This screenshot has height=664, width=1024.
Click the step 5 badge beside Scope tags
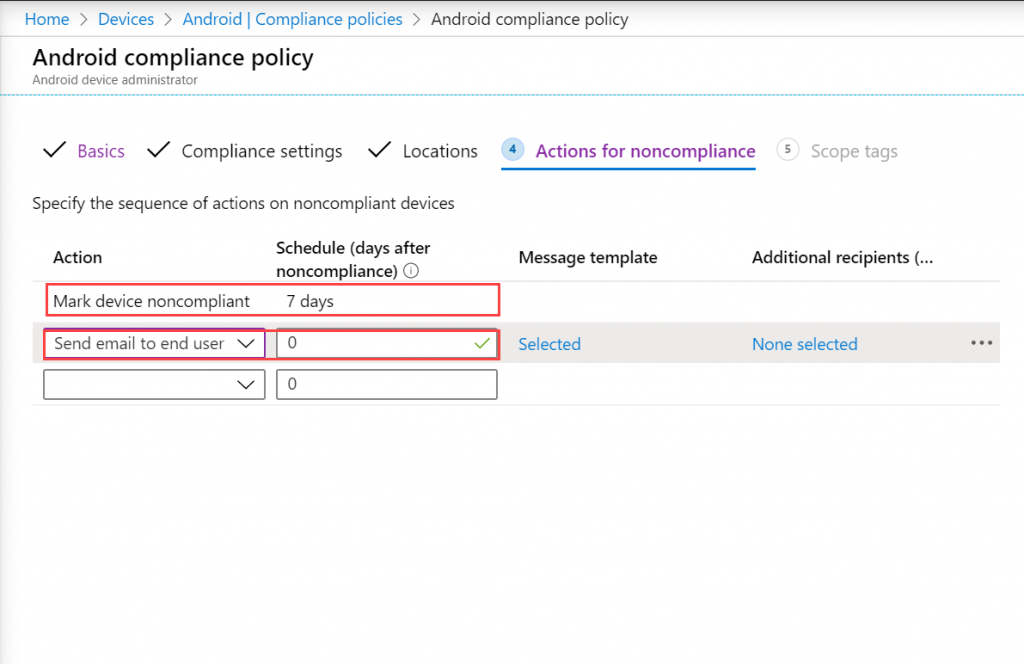pos(787,149)
